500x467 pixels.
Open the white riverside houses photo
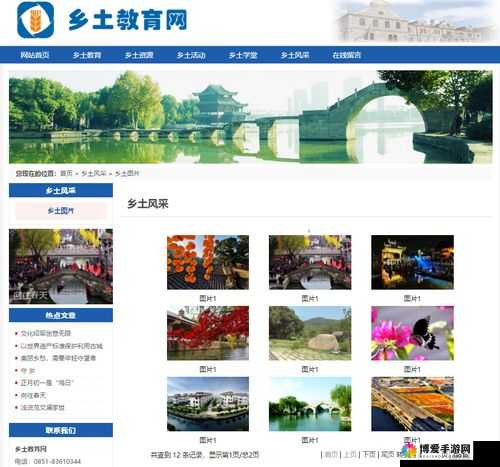click(208, 404)
